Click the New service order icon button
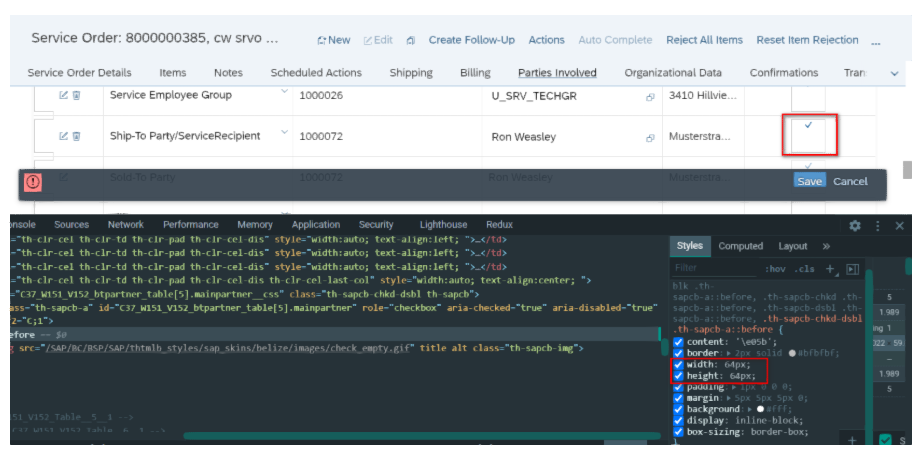 pyautogui.click(x=333, y=40)
